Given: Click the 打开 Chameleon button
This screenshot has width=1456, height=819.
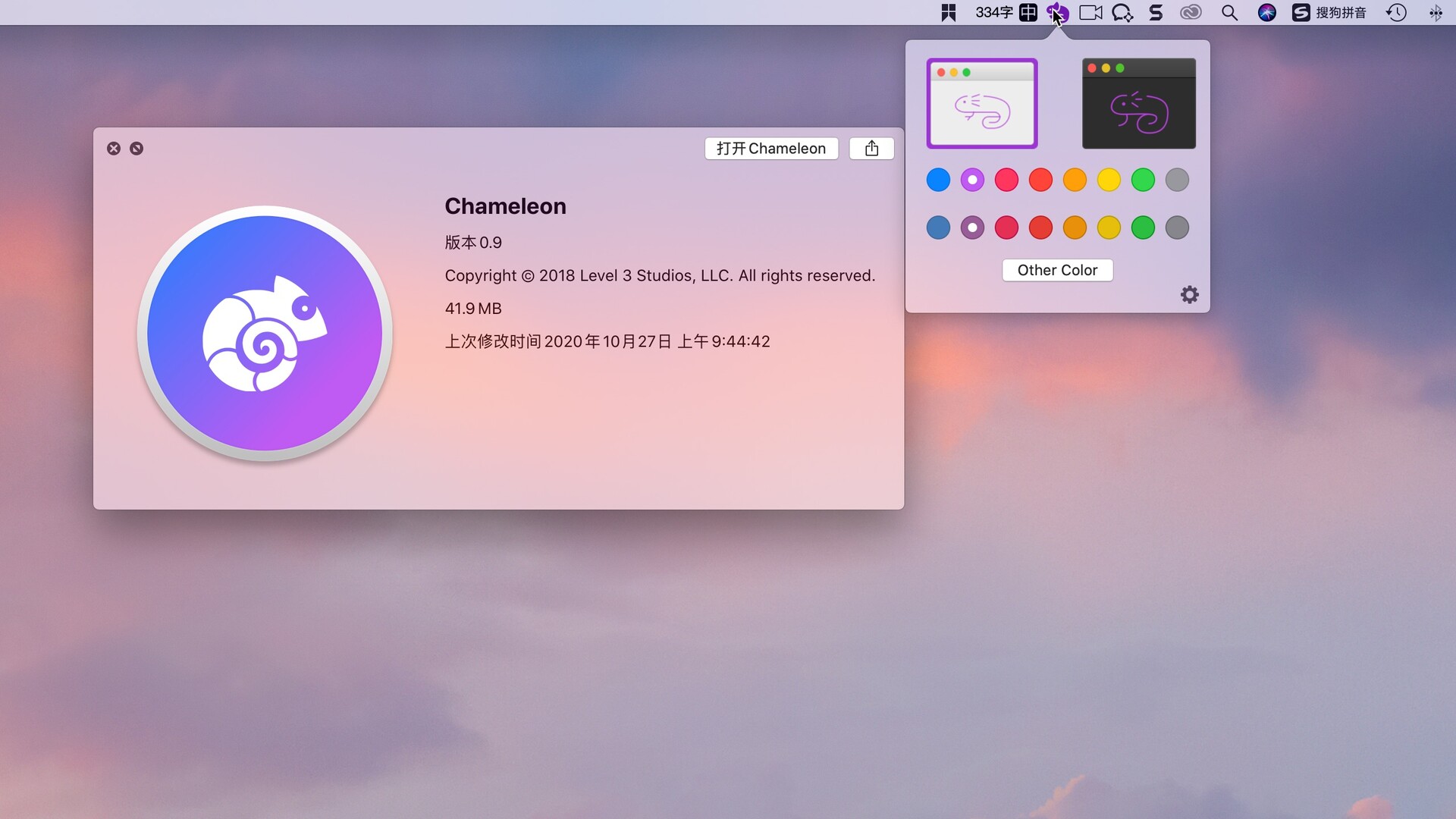Looking at the screenshot, I should point(771,149).
